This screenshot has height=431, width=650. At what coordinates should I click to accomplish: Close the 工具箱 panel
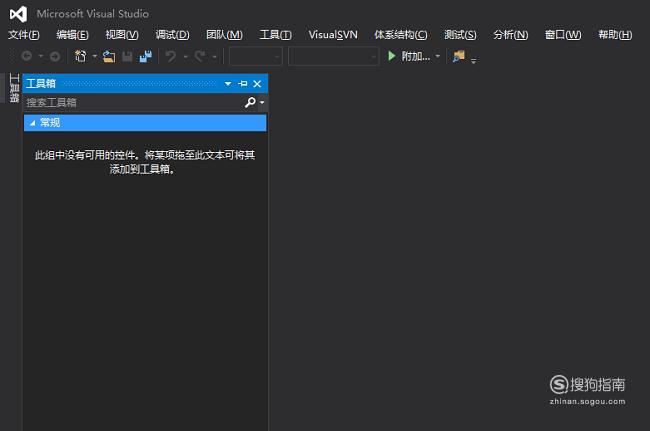(257, 84)
